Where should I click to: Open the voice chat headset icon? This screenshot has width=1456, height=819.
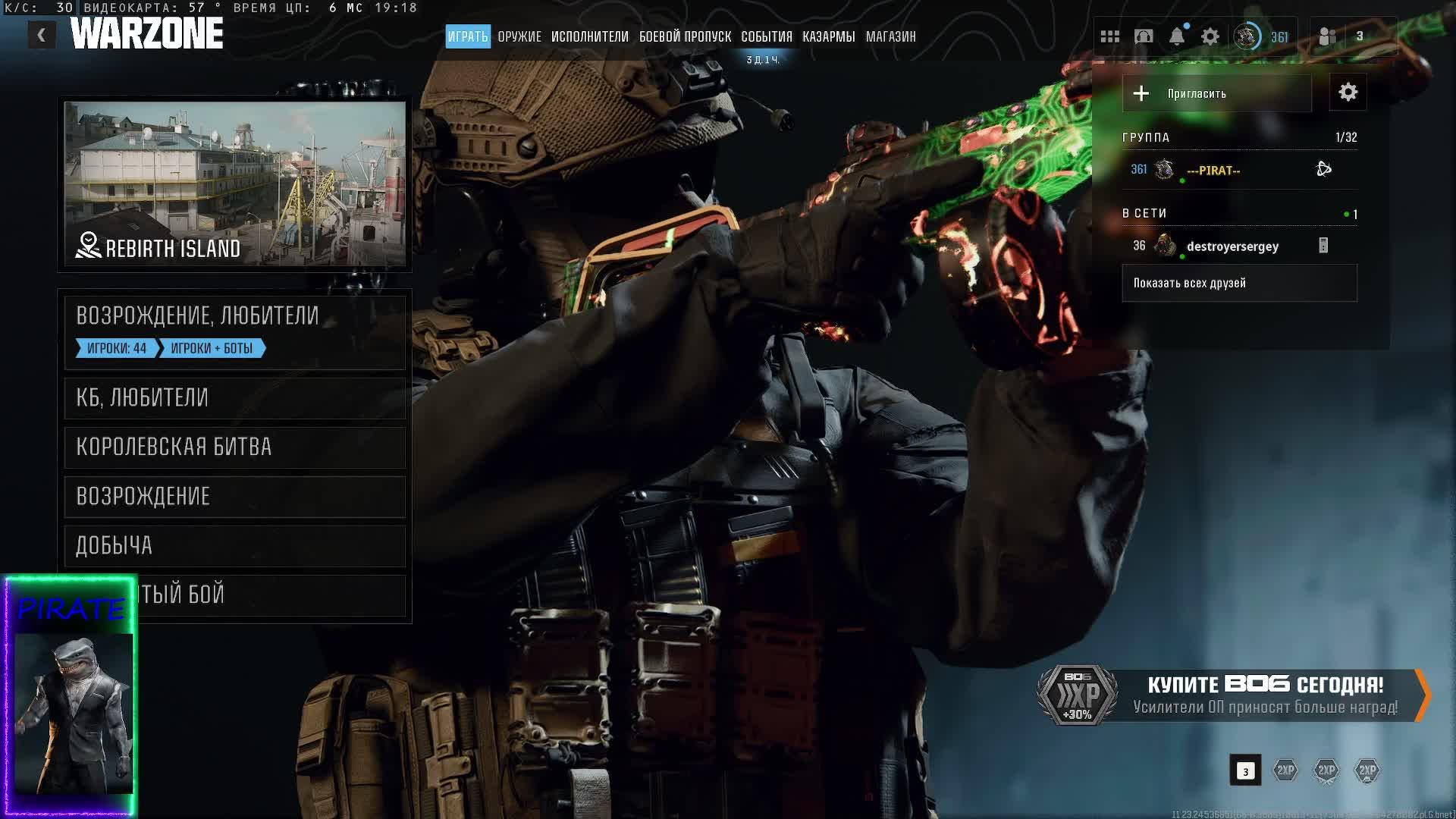[x=1143, y=36]
